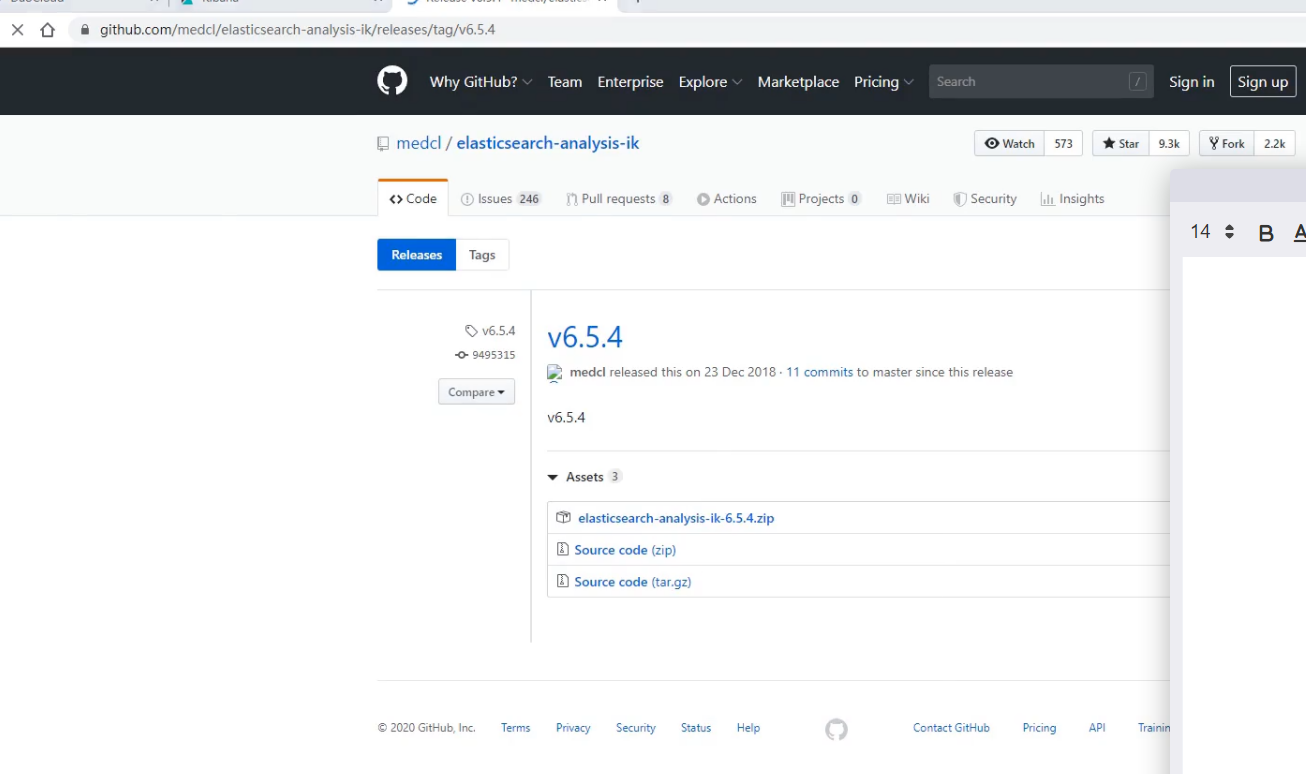Image resolution: width=1306 pixels, height=774 pixels.
Task: Click the stop loading X icon
Action: [17, 30]
